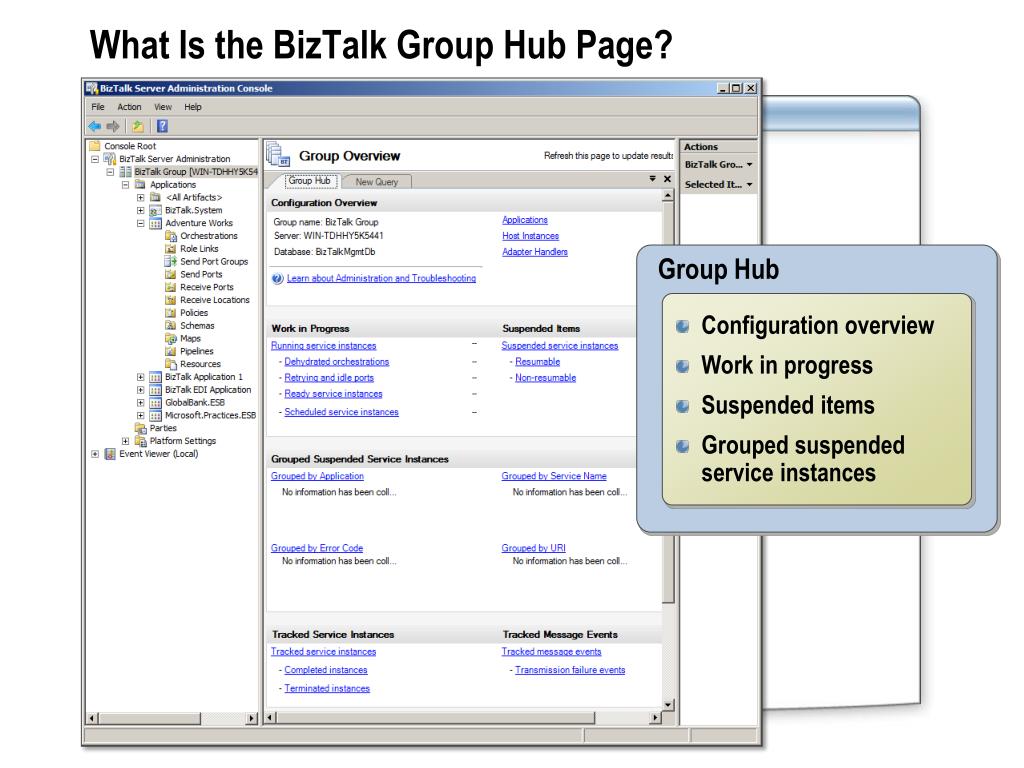
Task: Open the tab list dropdown arrow
Action: click(x=652, y=178)
